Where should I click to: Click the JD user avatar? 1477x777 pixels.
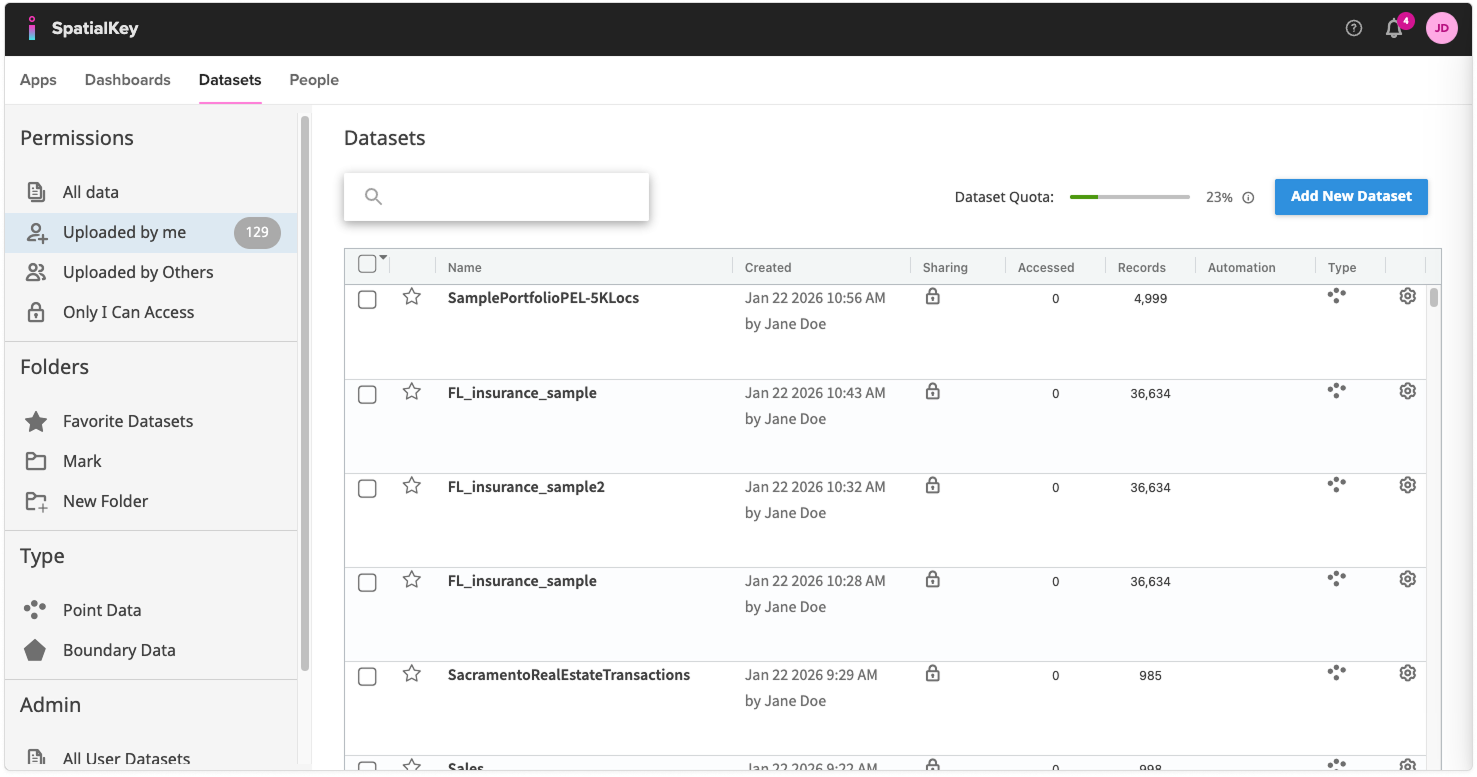point(1441,28)
